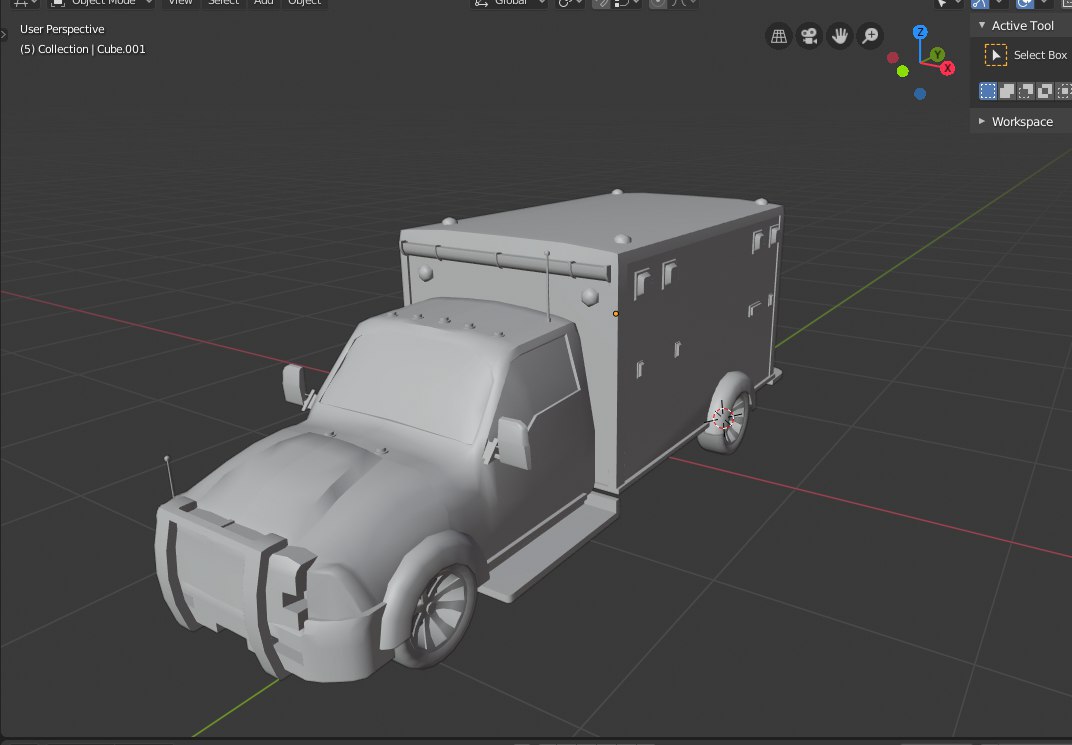The height and width of the screenshot is (745, 1072).
Task: Open the overlays options dropdown arrow
Action: pyautogui.click(x=1043, y=3)
